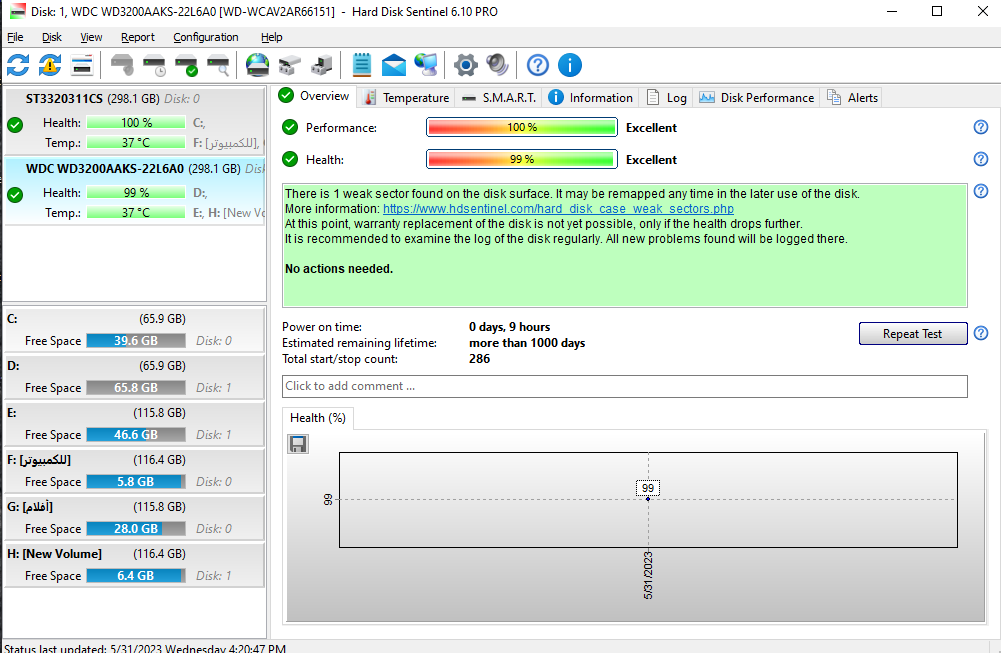Screen dimensions: 1001x653
Task: Switch to the S.M.A.R.T. tab
Action: [500, 98]
